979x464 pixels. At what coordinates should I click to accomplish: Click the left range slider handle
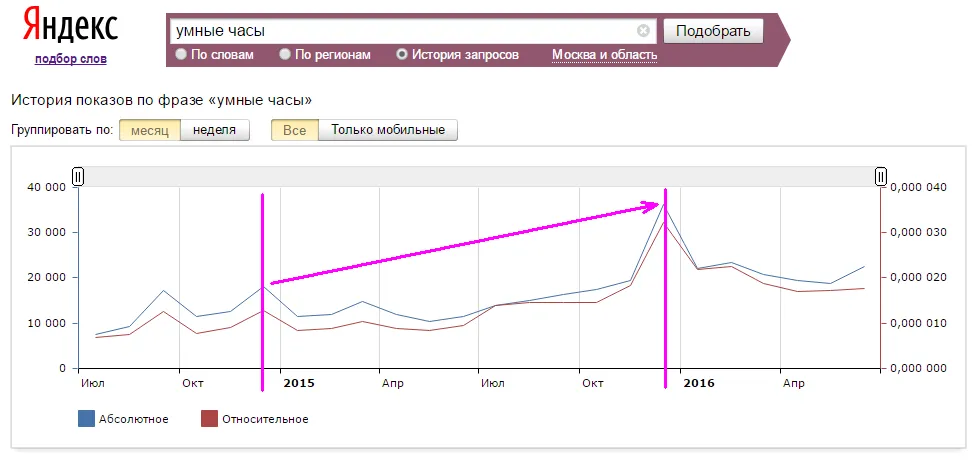pos(78,177)
